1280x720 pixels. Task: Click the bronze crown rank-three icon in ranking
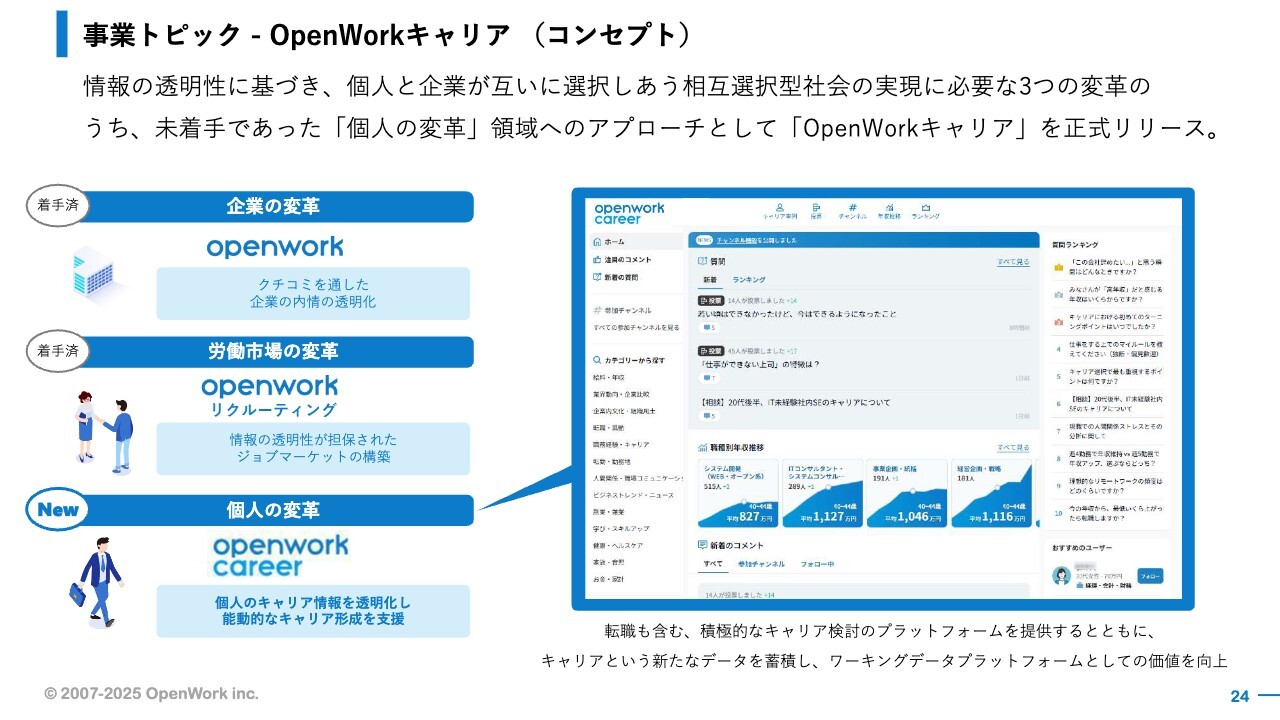[x=1058, y=321]
